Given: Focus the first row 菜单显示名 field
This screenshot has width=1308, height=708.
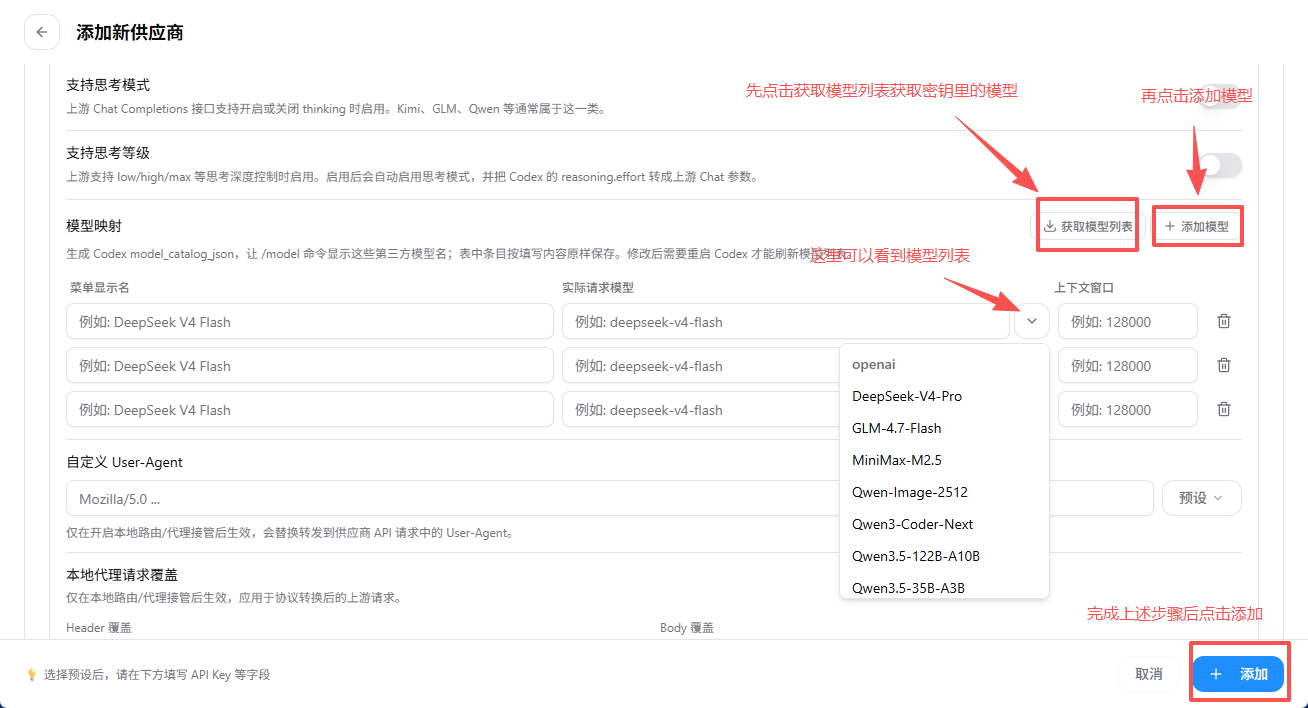Looking at the screenshot, I should pos(310,321).
